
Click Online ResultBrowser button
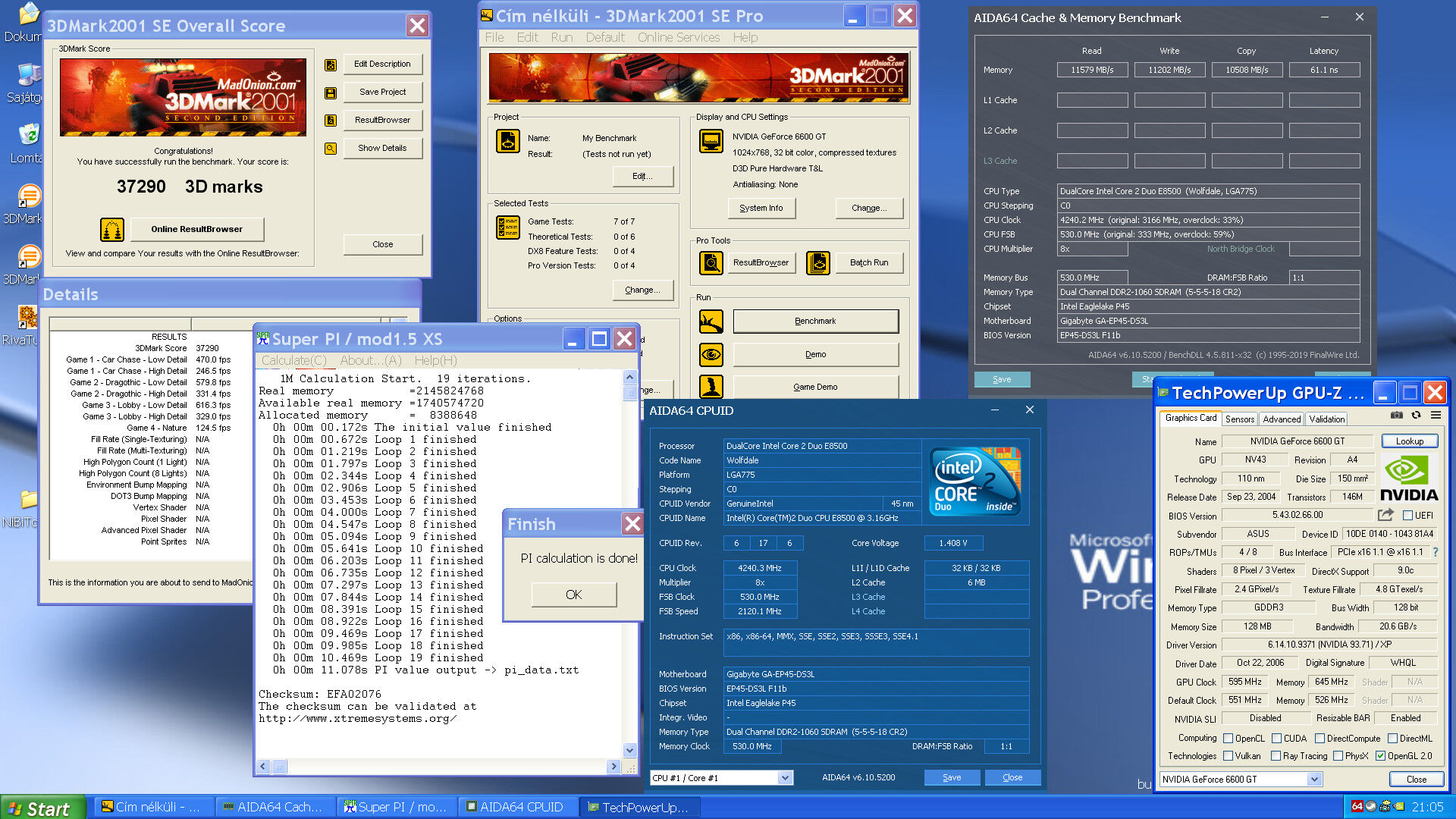197,229
